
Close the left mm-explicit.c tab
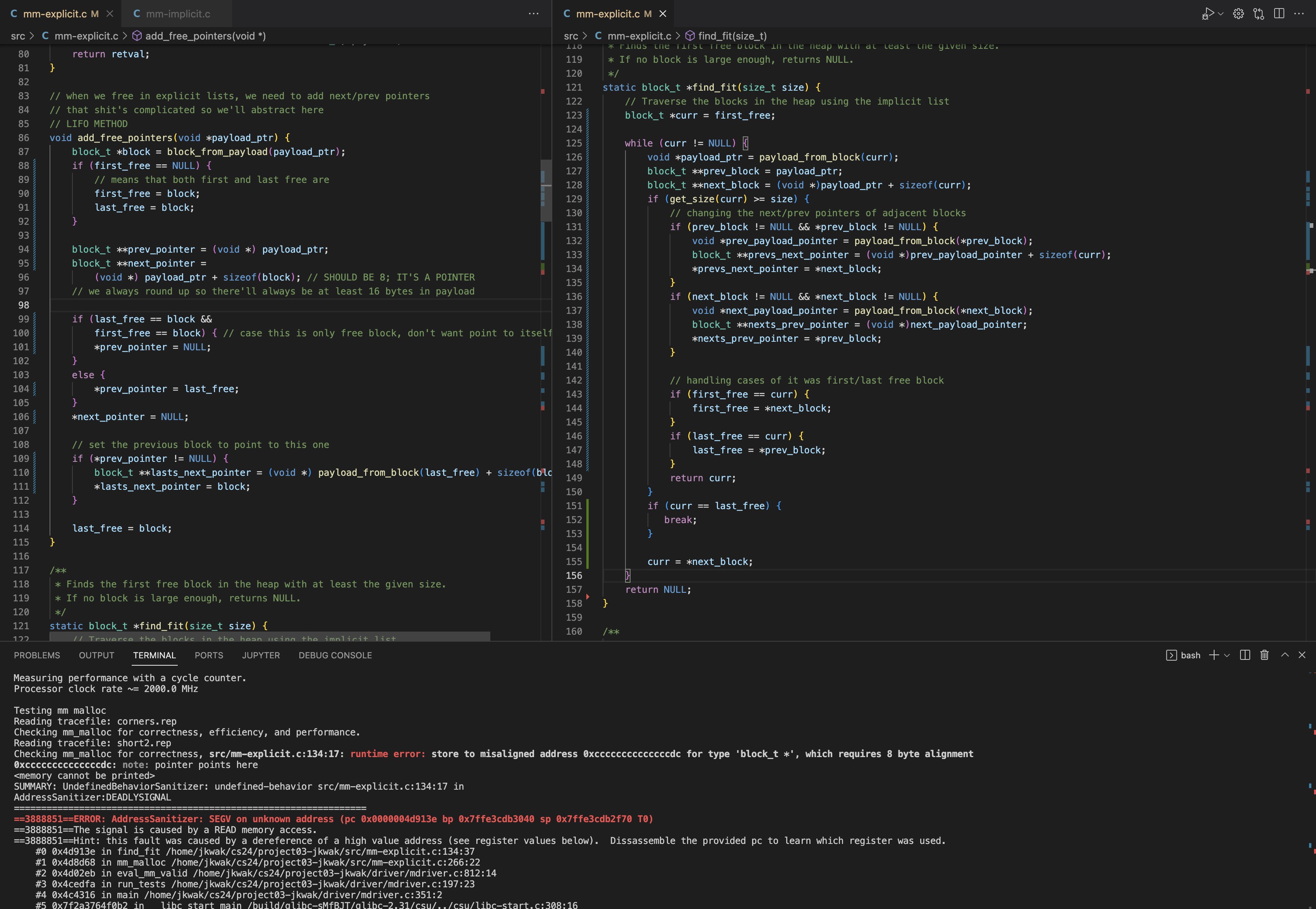110,14
